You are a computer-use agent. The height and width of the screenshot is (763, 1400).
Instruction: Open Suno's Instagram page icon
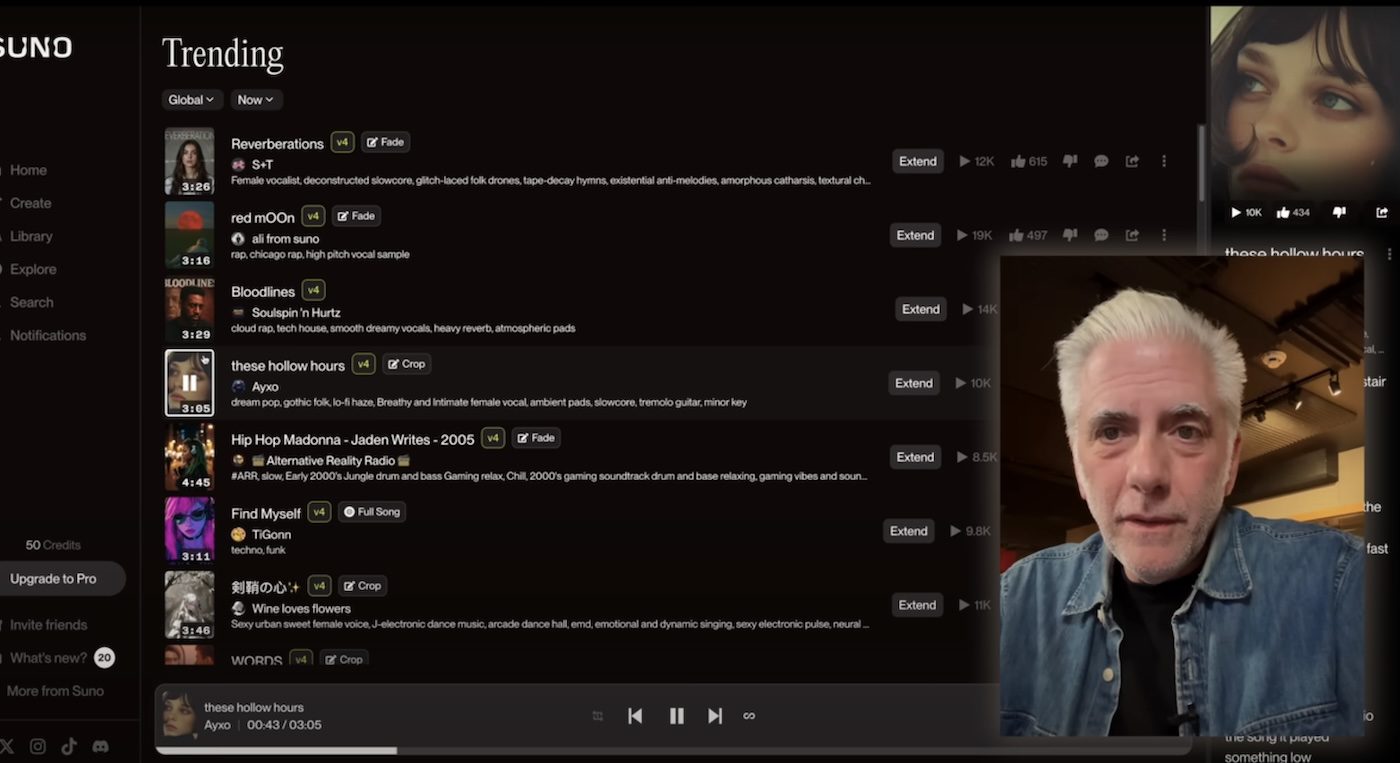tap(38, 746)
